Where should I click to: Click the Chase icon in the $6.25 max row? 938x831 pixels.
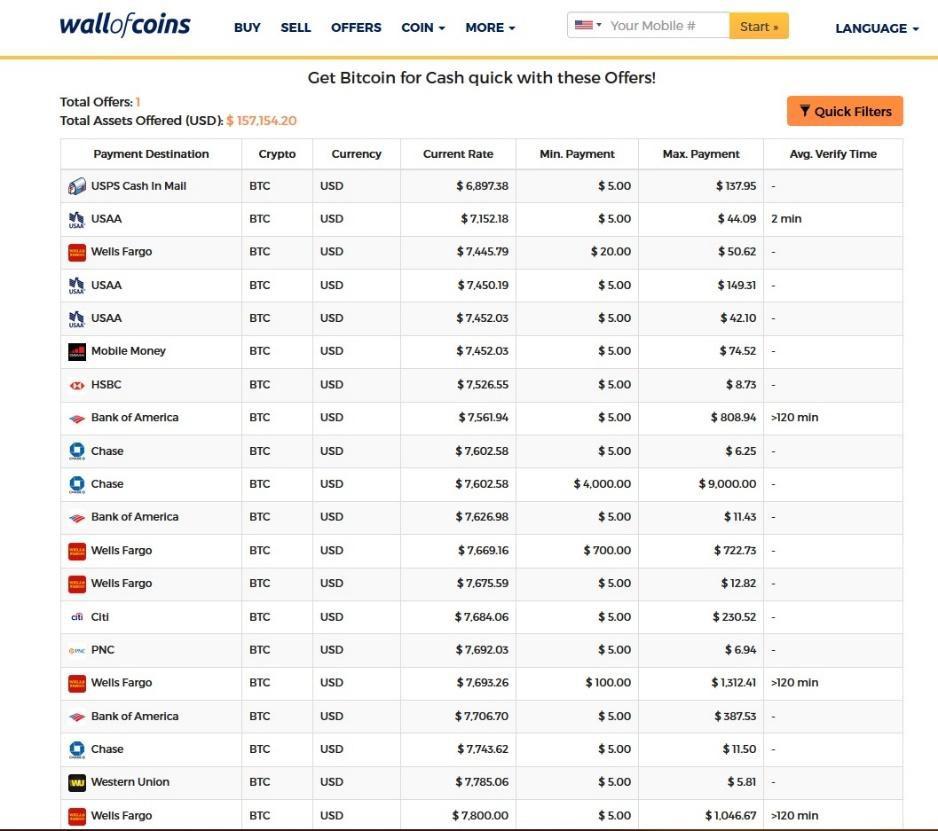[x=77, y=451]
